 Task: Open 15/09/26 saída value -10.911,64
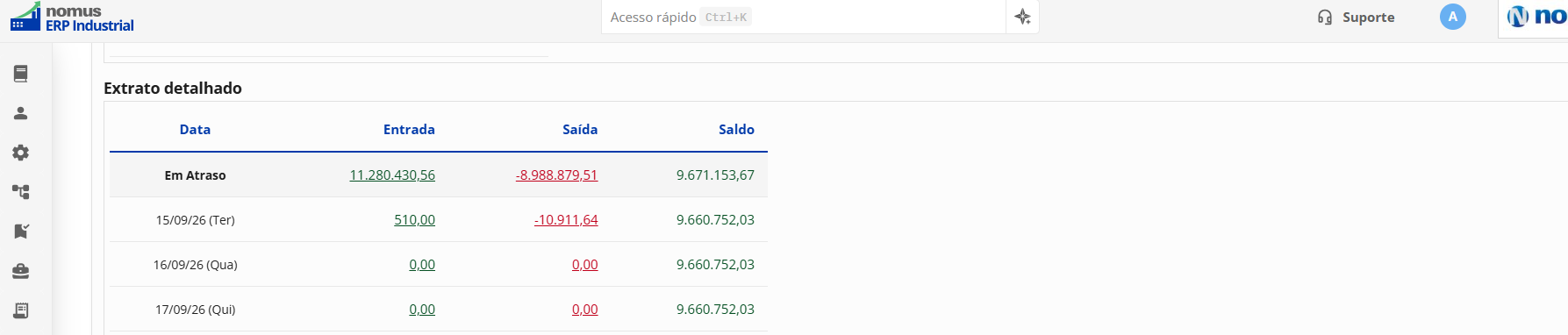click(566, 219)
